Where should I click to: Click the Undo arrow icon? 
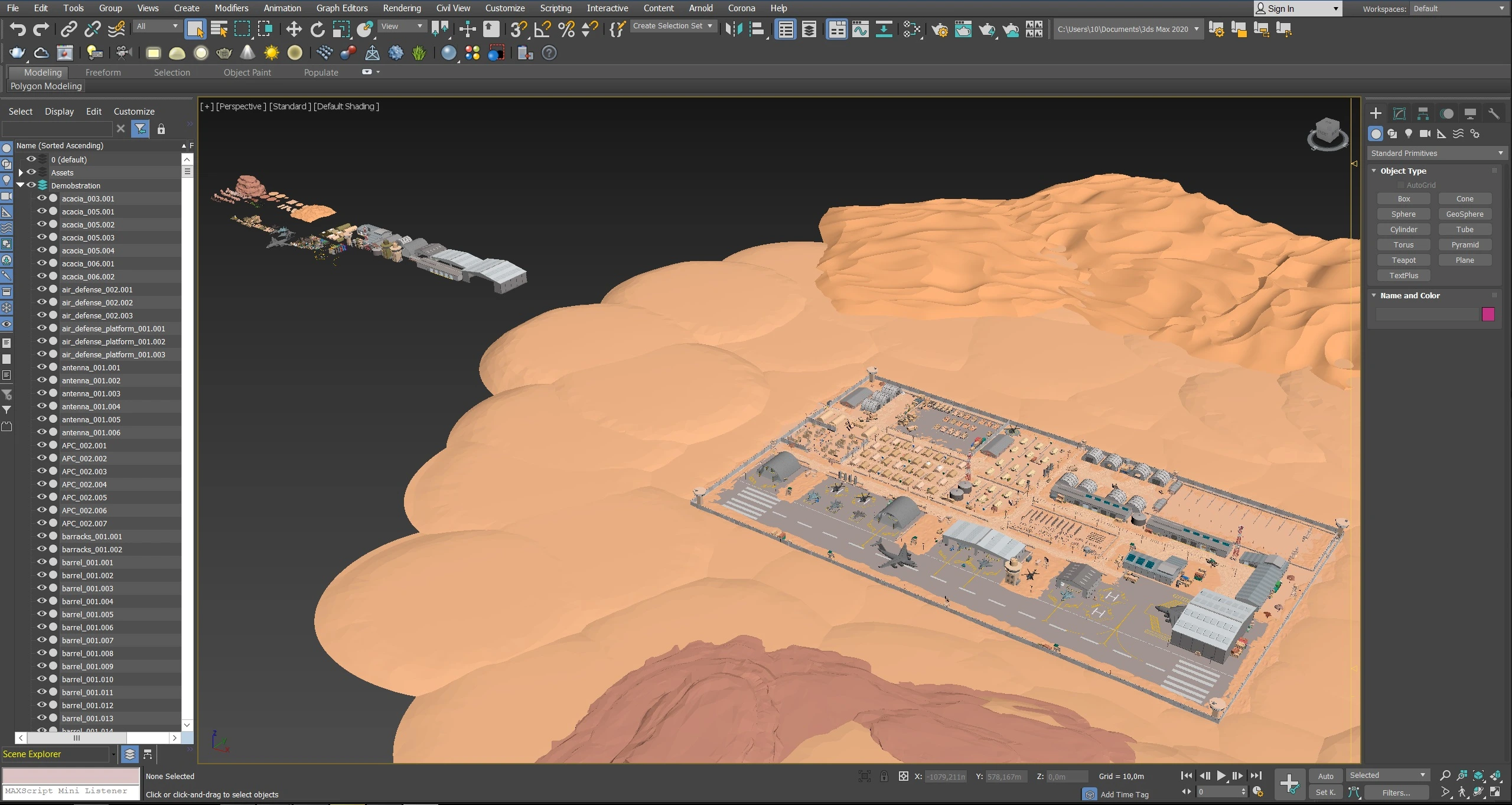point(18,29)
